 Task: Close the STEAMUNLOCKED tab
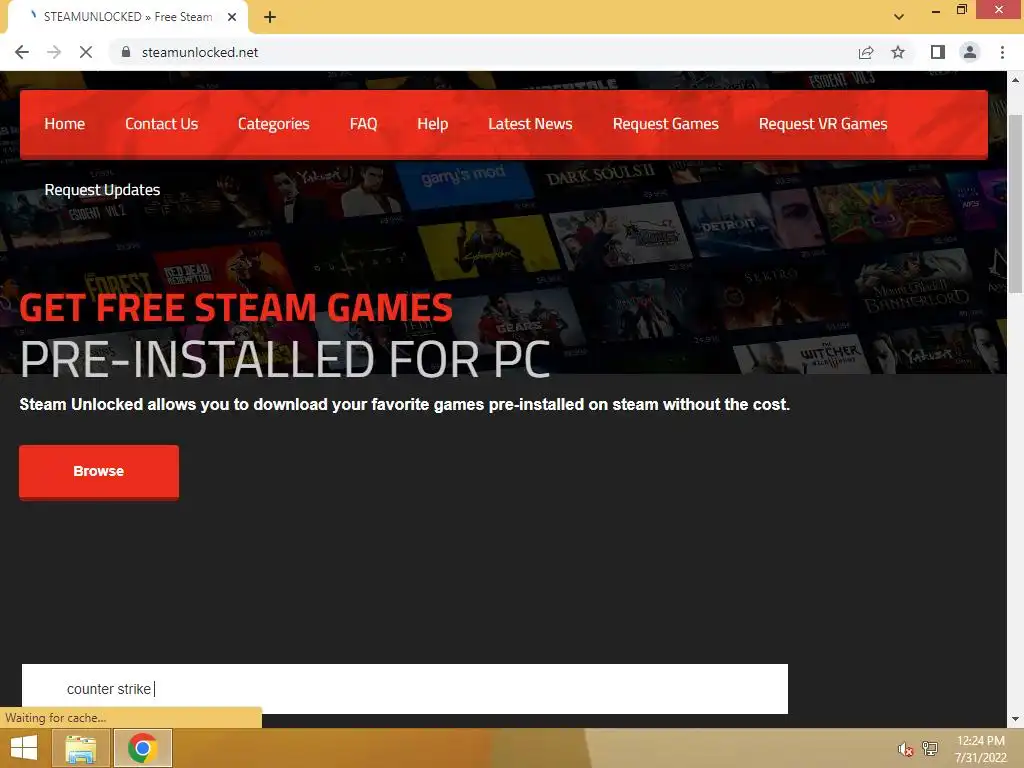coord(232,18)
